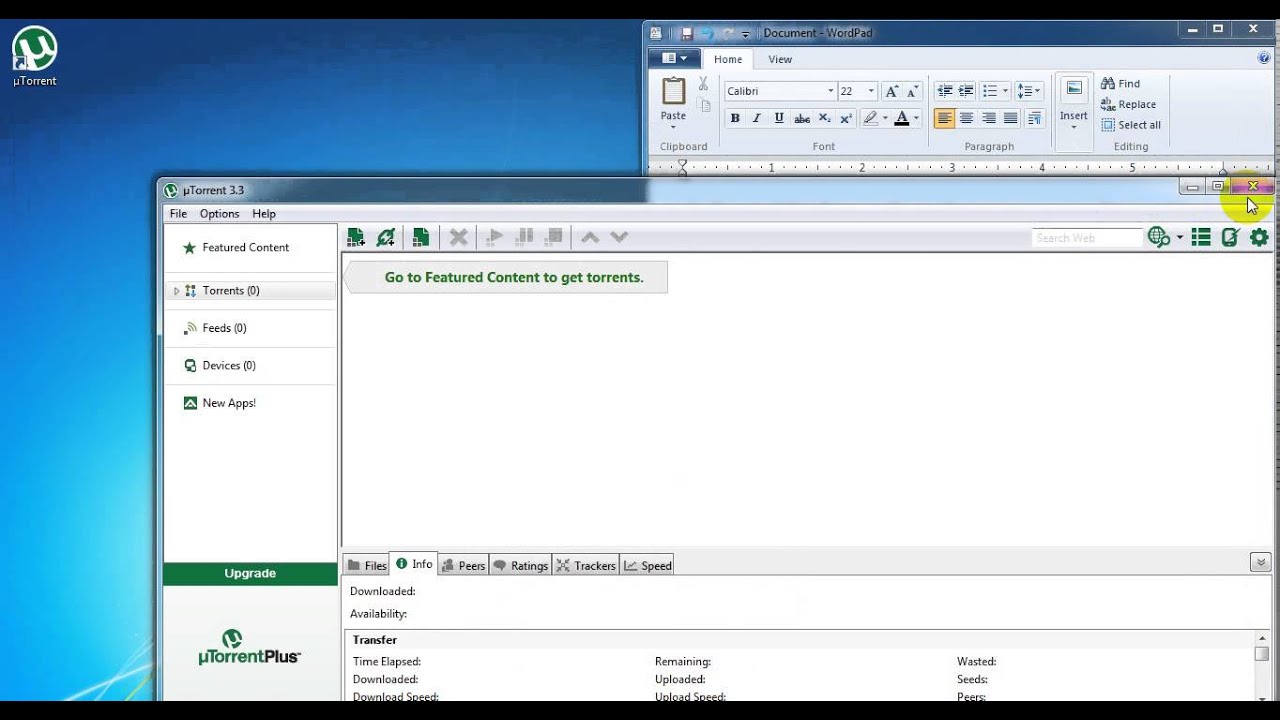The height and width of the screenshot is (720, 1280).
Task: Open the uTorrent Help menu
Action: coord(264,214)
